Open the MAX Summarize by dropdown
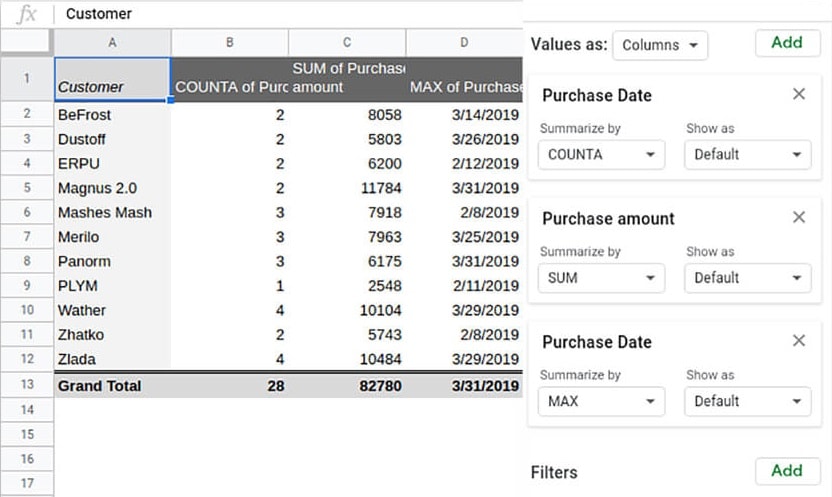 coord(601,401)
